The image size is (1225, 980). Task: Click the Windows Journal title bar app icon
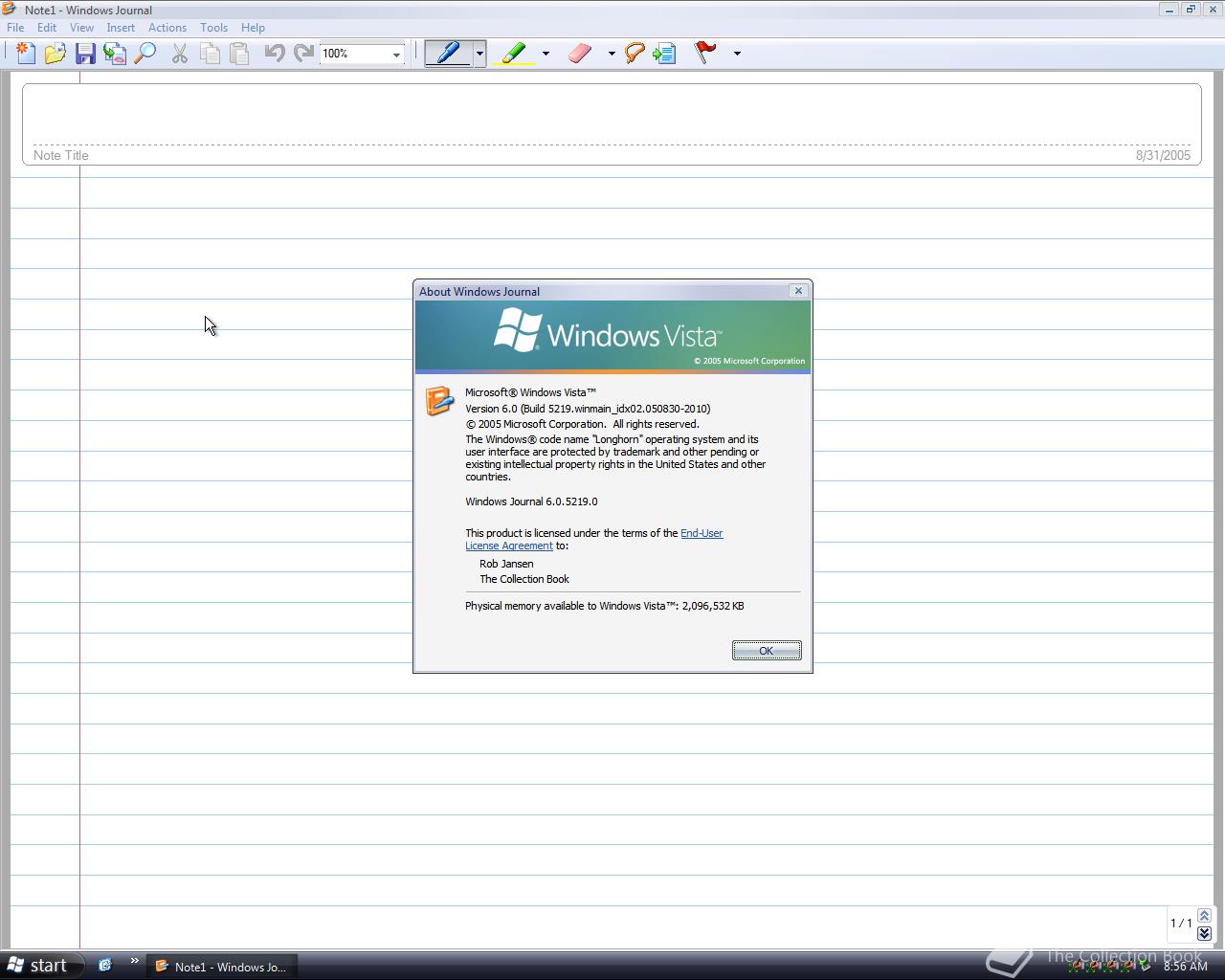click(11, 10)
